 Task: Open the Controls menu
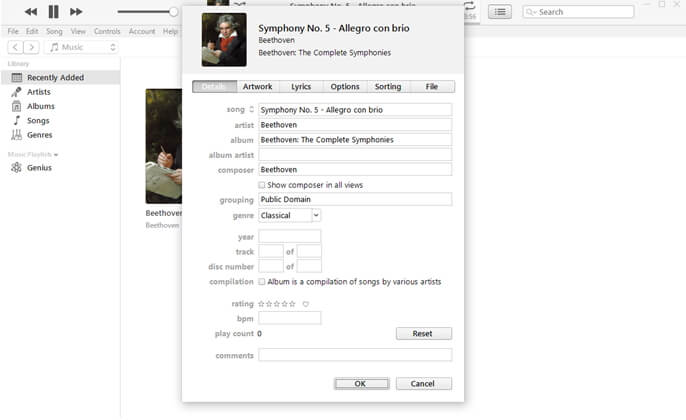[107, 32]
